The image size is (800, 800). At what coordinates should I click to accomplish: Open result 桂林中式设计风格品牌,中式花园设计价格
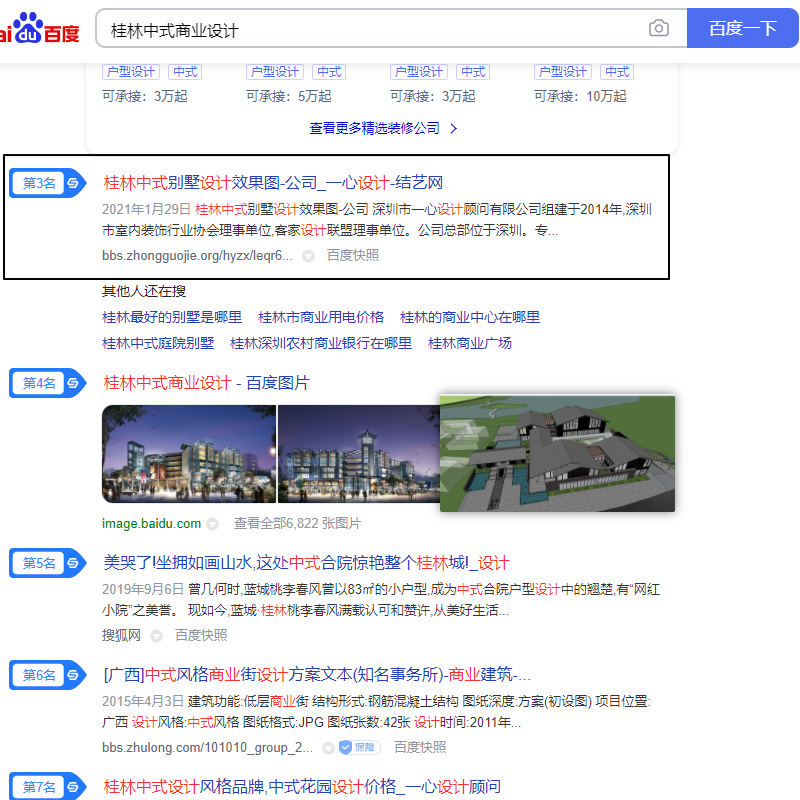tap(302, 787)
